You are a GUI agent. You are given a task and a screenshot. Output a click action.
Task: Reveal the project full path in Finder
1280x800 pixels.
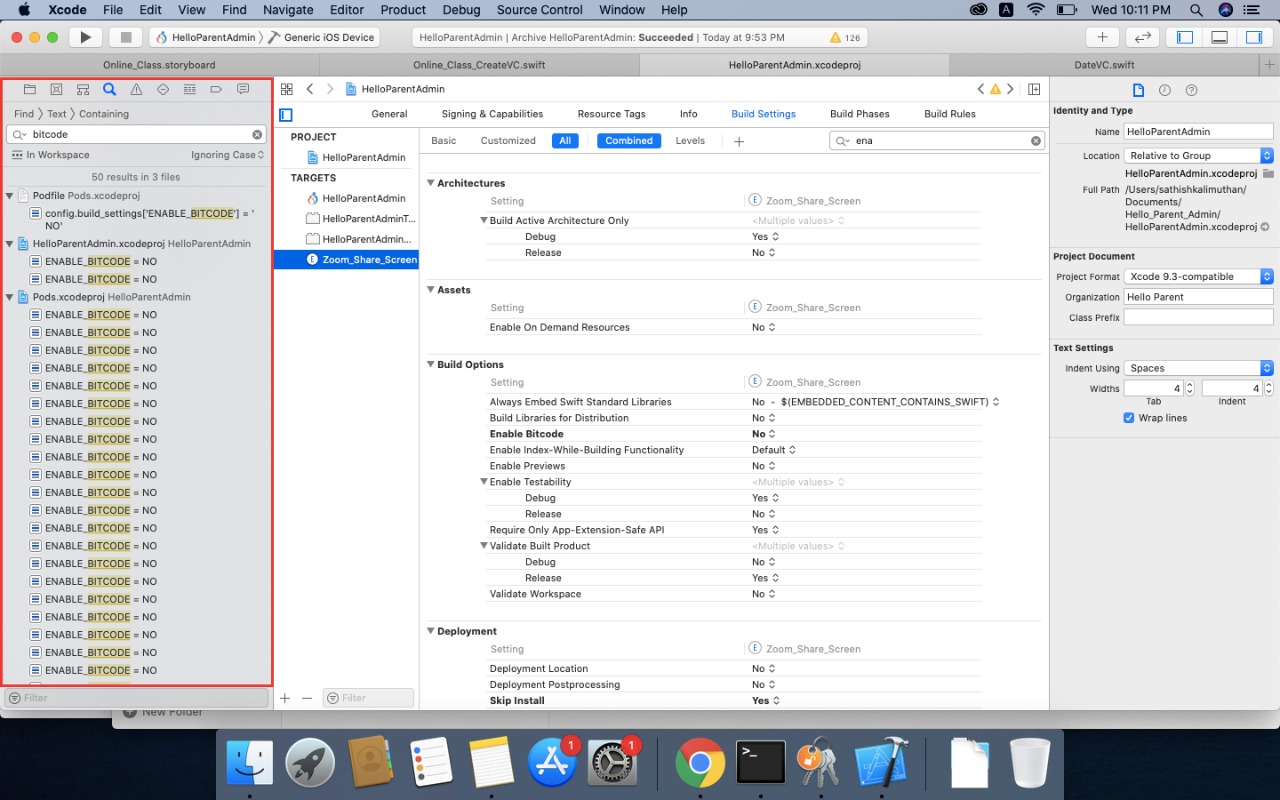(x=1265, y=227)
